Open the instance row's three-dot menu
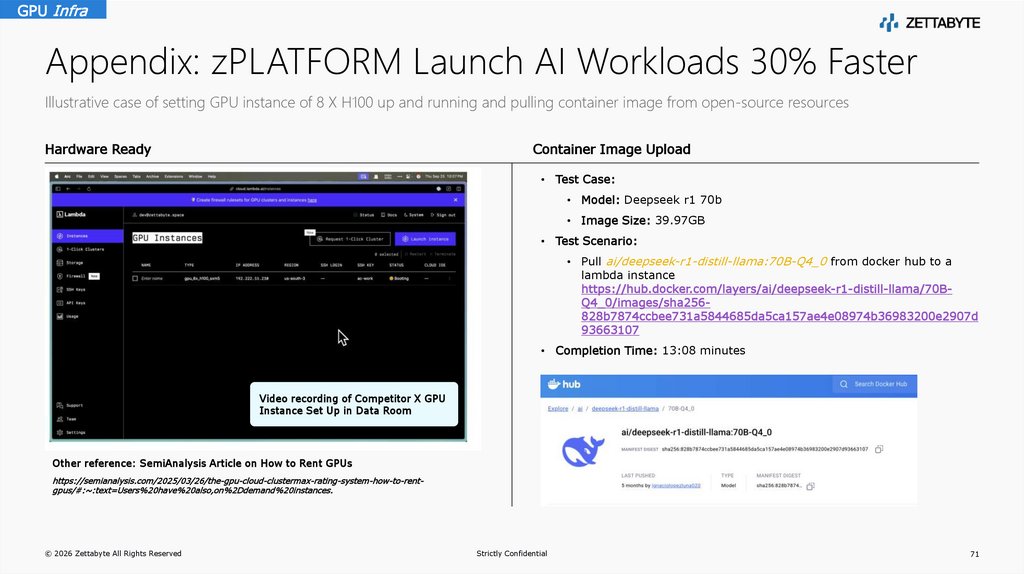This screenshot has width=1024, height=574. pyautogui.click(x=449, y=278)
